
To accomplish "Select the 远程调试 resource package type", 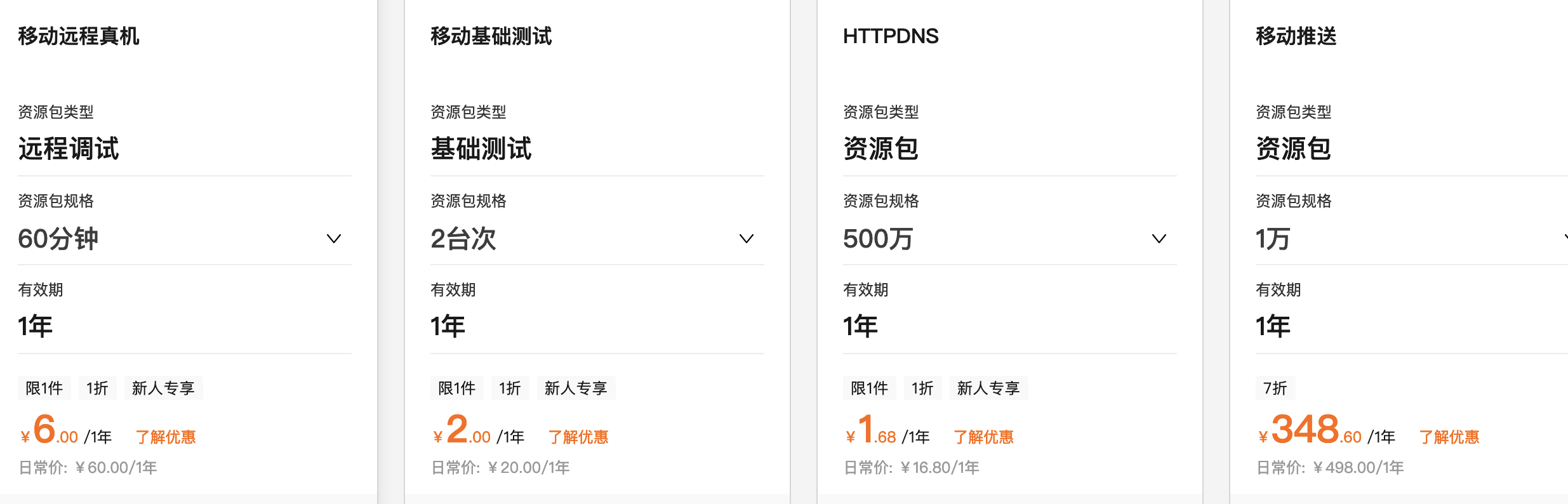I will (68, 149).
